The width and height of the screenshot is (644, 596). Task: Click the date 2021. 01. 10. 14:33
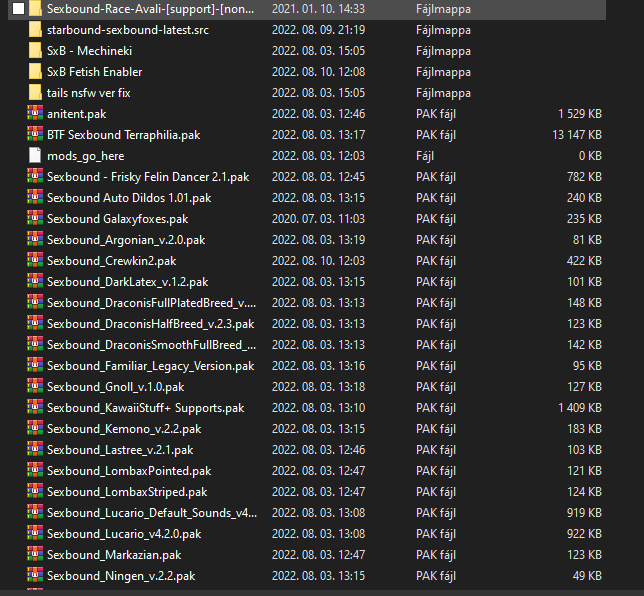pyautogui.click(x=318, y=9)
